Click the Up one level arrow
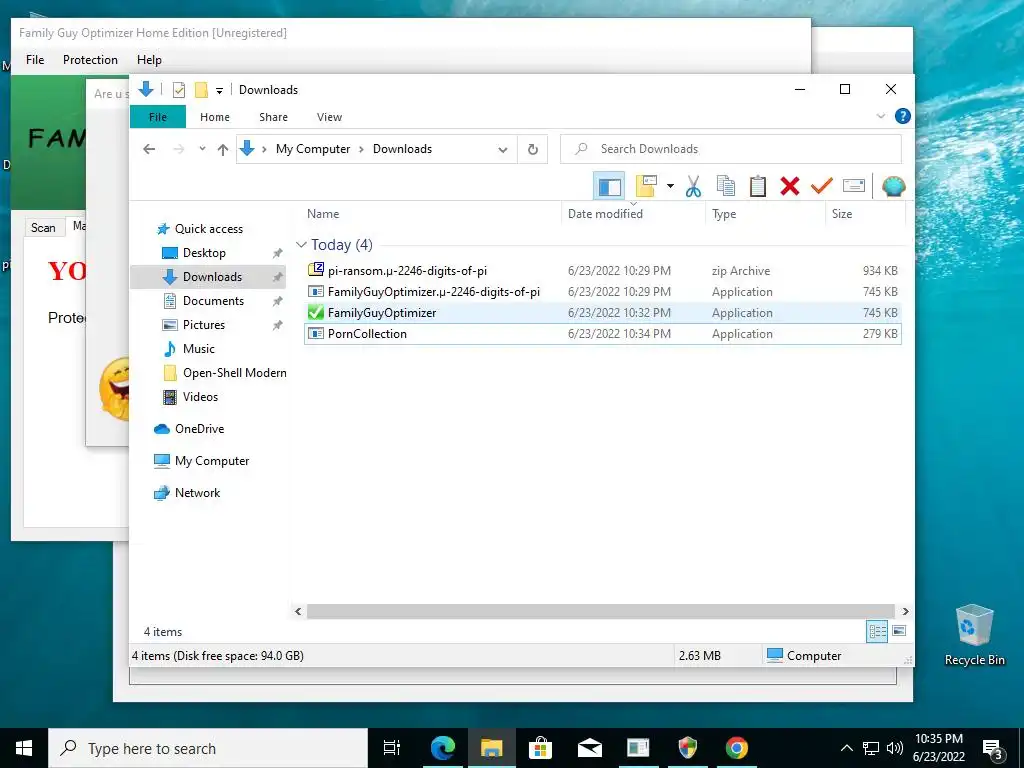 point(223,150)
